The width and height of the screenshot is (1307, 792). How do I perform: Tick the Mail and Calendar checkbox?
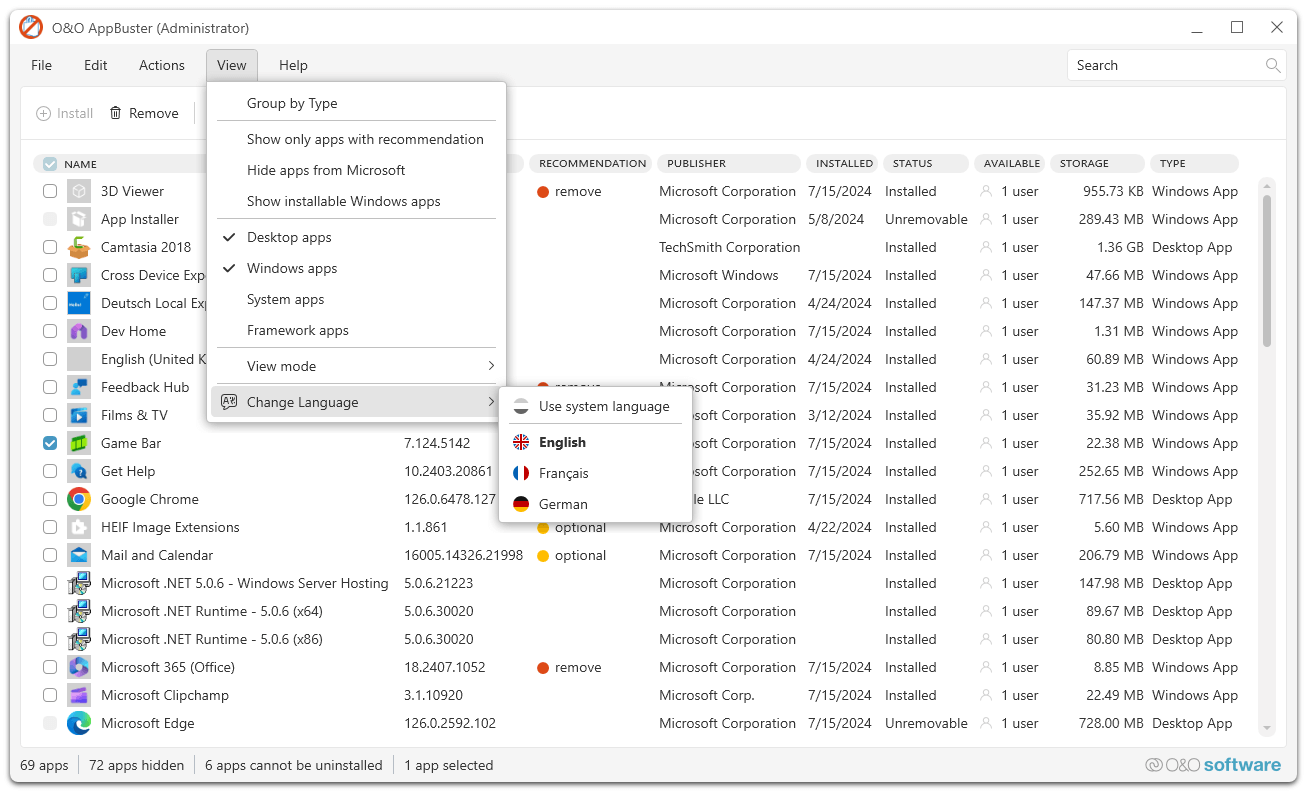coord(50,555)
